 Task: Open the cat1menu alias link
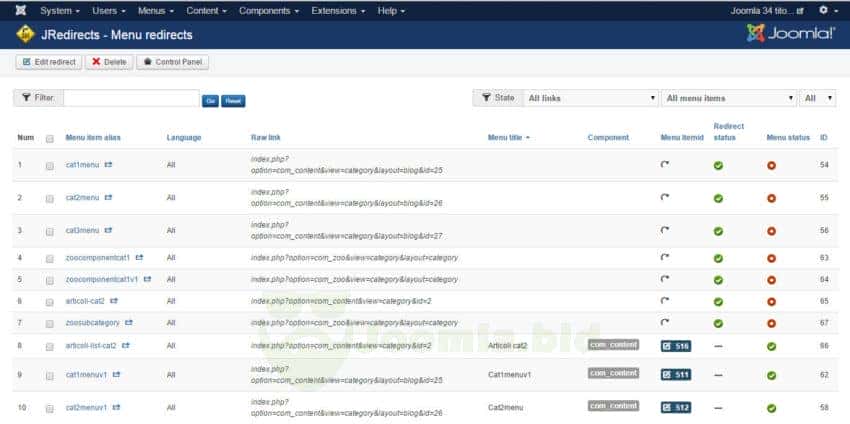(x=82, y=165)
